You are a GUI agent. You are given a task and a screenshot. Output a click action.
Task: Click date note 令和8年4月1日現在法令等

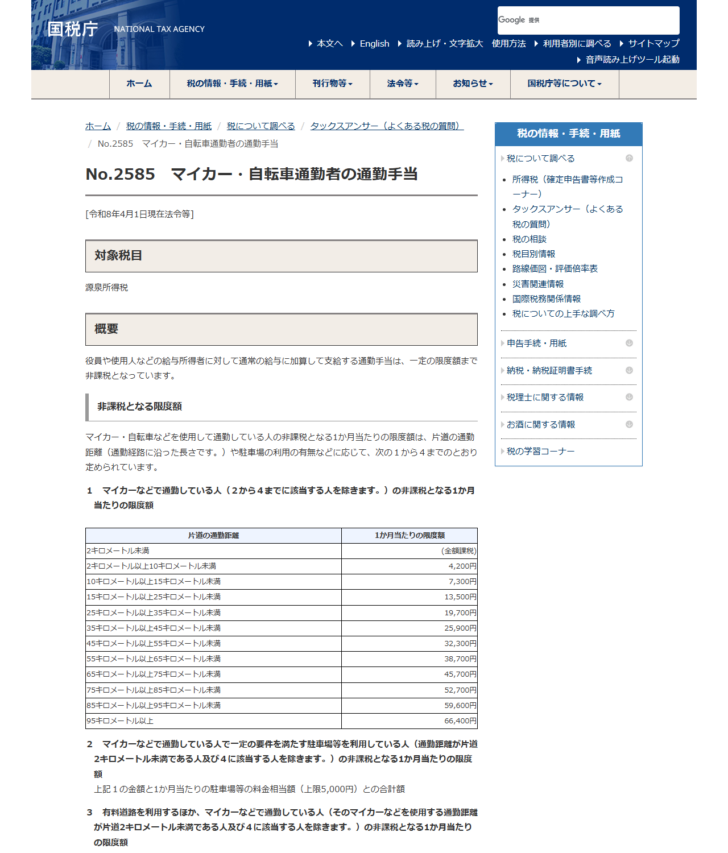tap(139, 214)
